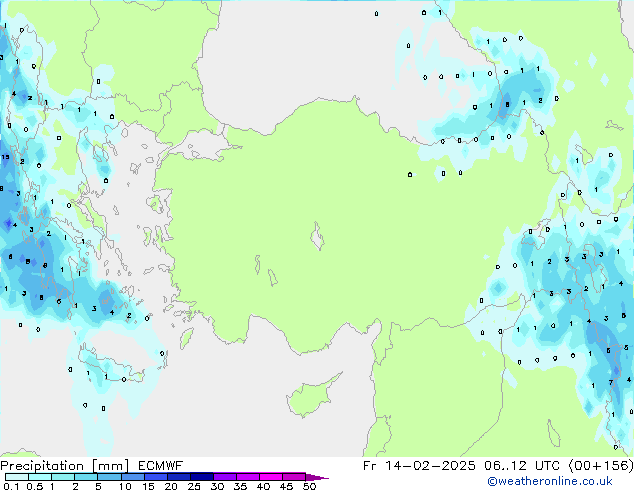This screenshot has width=634, height=490.
Task: Click the above-50 mm arrow tip of legend
Action: (317, 477)
